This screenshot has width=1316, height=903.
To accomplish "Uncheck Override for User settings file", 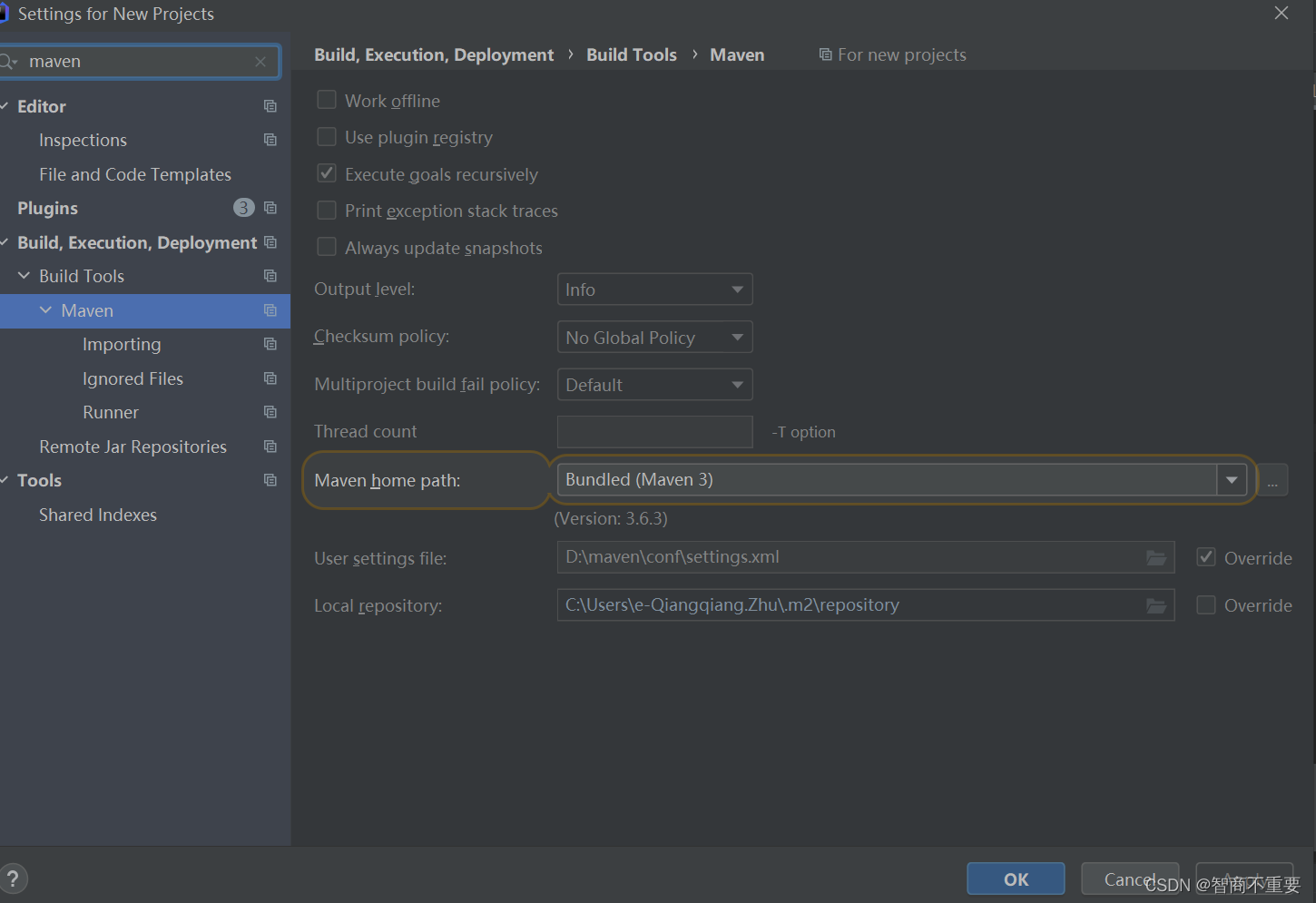I will [x=1206, y=557].
